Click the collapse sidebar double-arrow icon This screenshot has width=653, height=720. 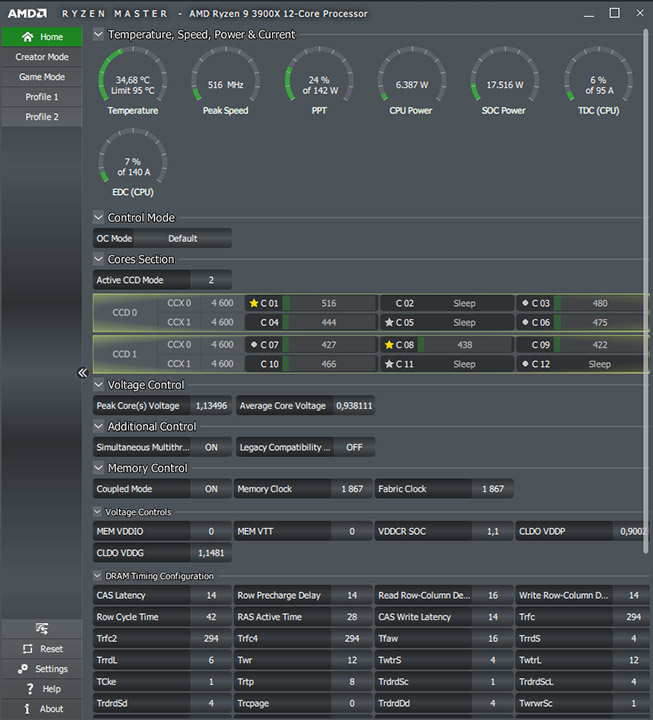click(82, 372)
